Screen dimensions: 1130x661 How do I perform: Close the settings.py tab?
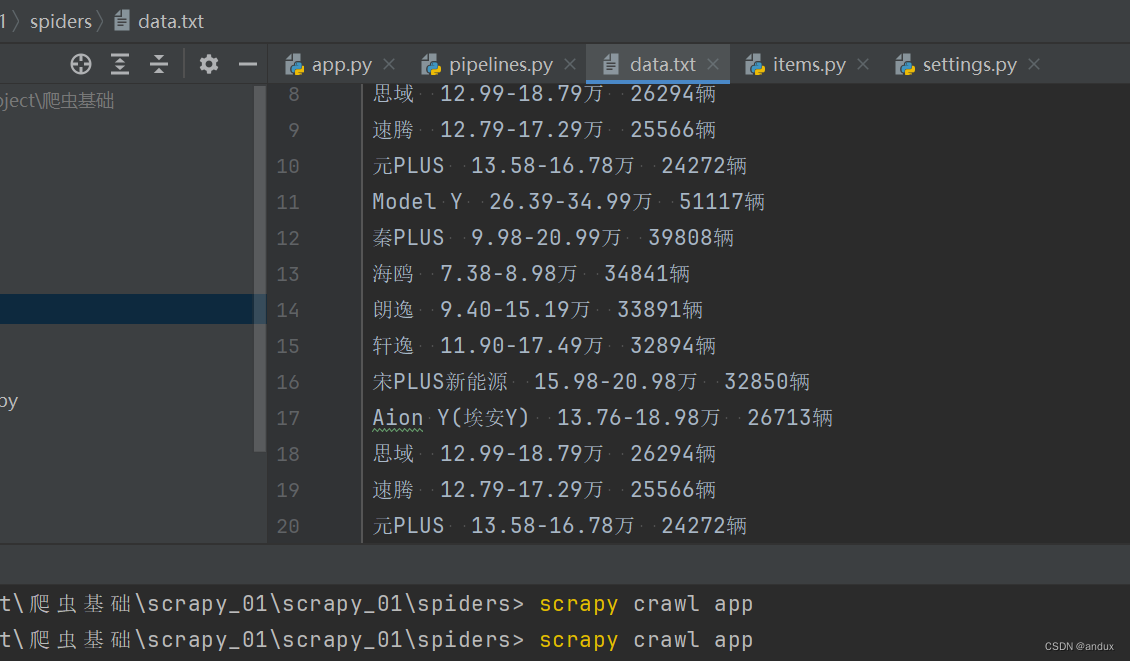pyautogui.click(x=1034, y=64)
